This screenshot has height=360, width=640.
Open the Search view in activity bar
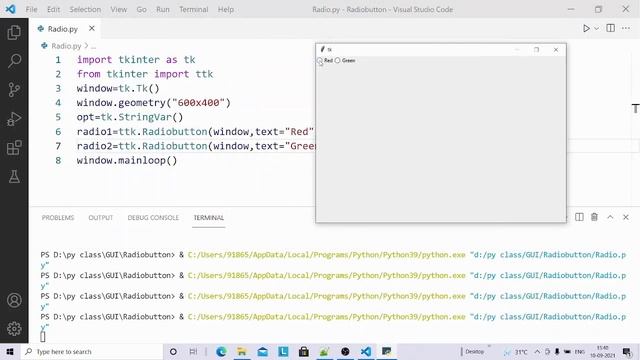click(14, 61)
